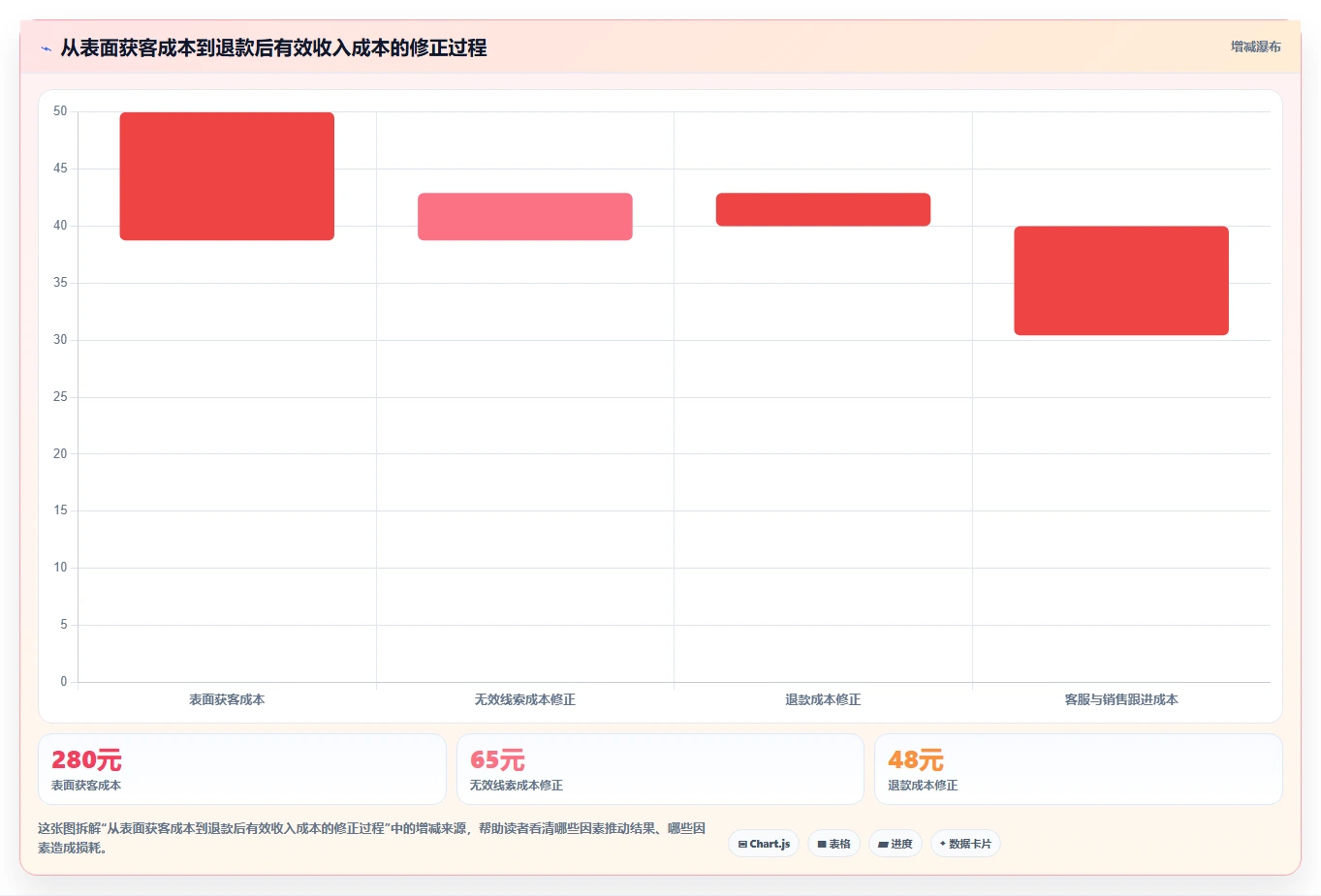
Task: Open the 280元 表面获客成本 data card
Action: pyautogui.click(x=242, y=769)
